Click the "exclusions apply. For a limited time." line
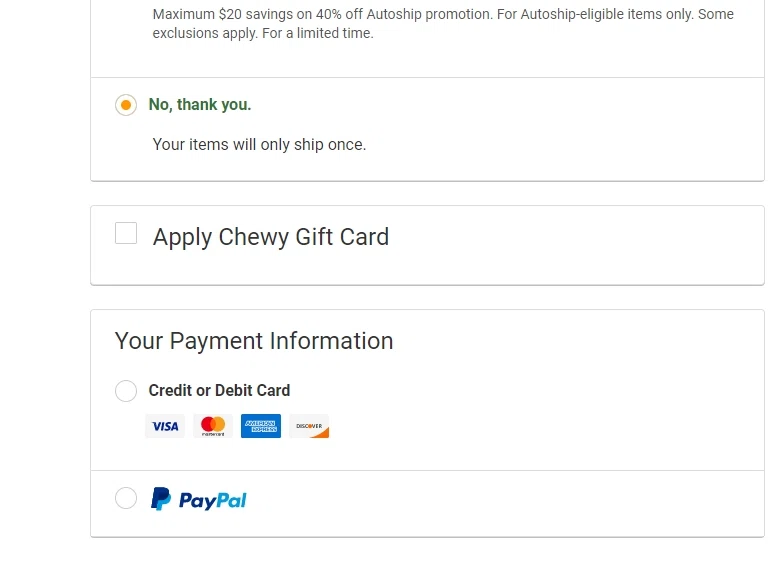Image resolution: width=775 pixels, height=577 pixels. [x=263, y=33]
